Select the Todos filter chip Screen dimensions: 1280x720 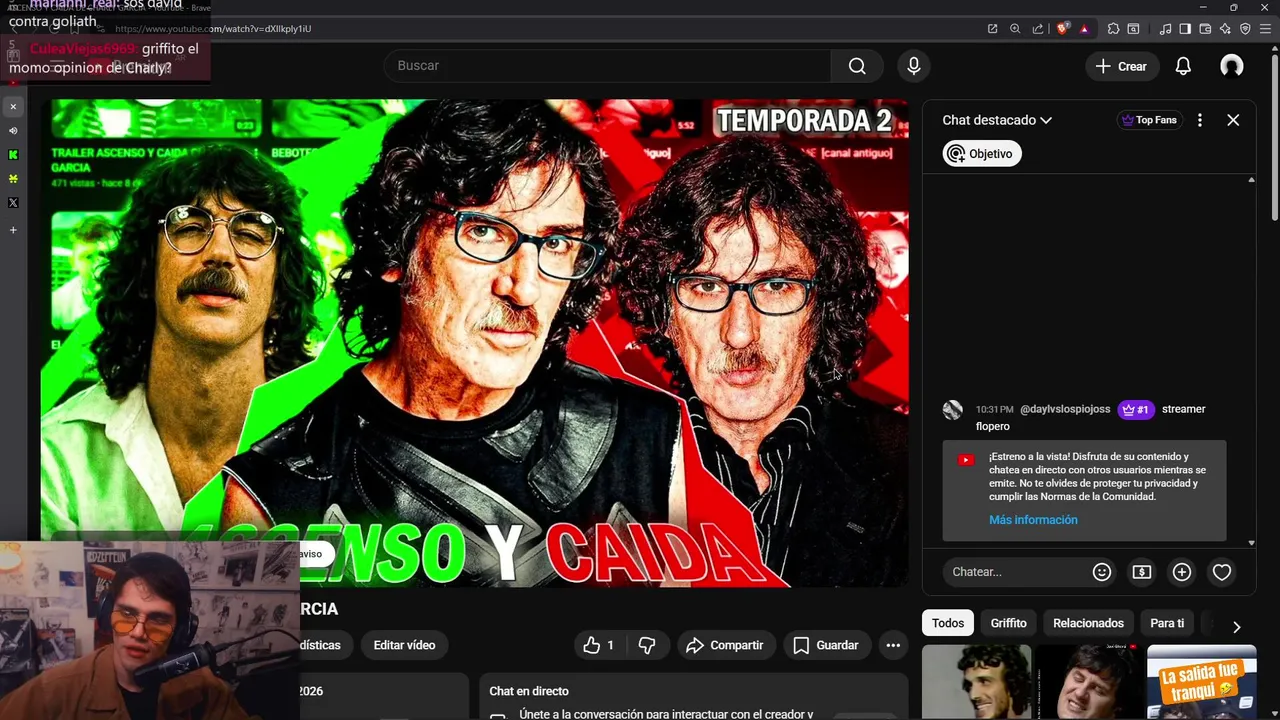click(948, 623)
